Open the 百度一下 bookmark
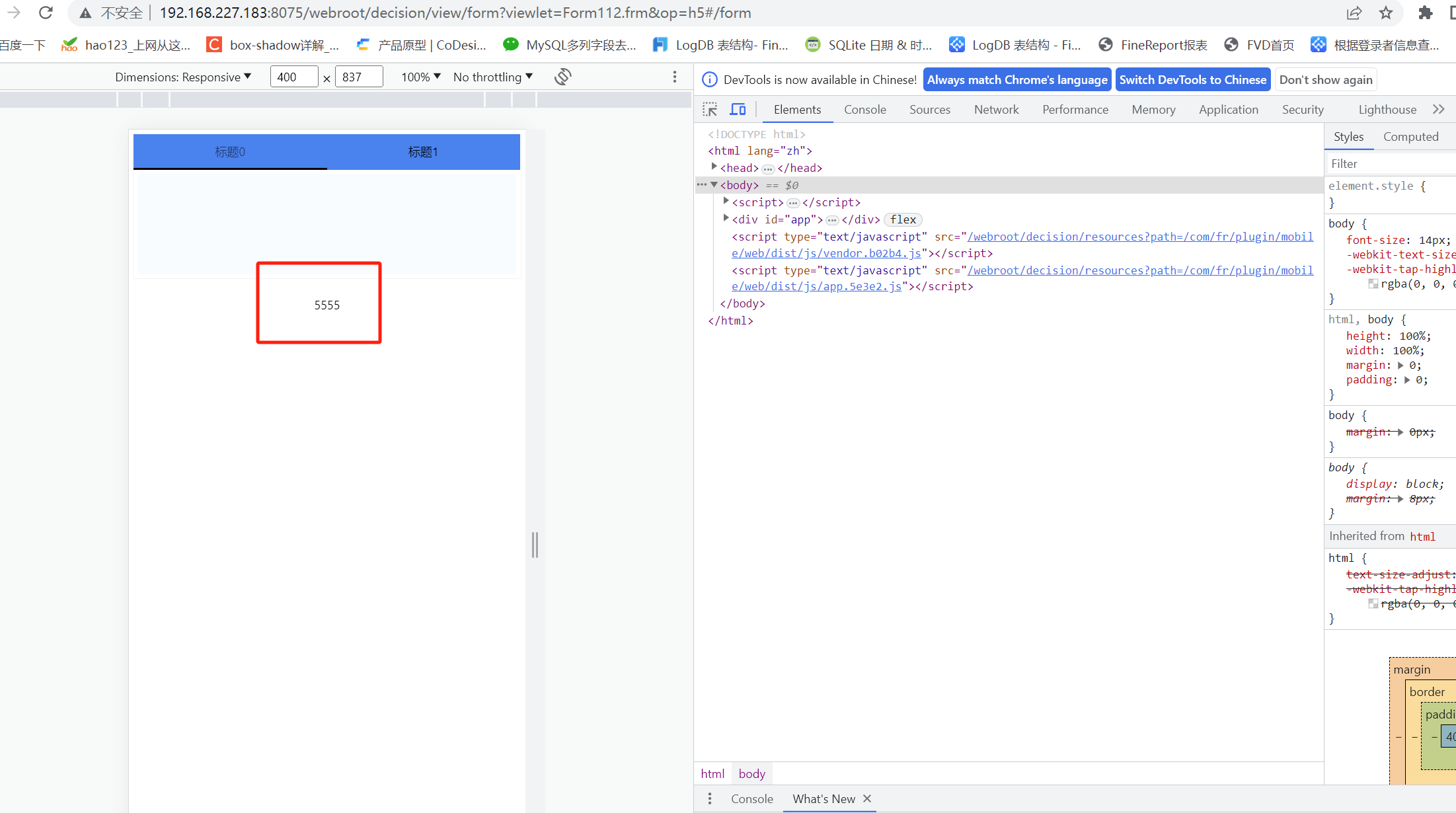The image size is (1456, 813). [x=23, y=44]
